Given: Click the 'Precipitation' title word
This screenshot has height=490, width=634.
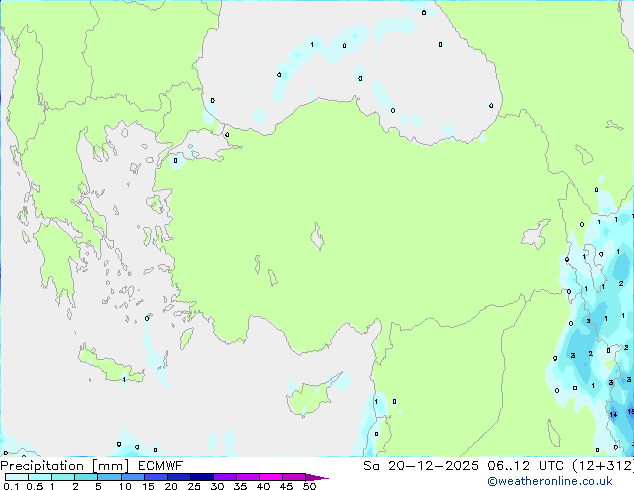Looking at the screenshot, I should point(42,466).
